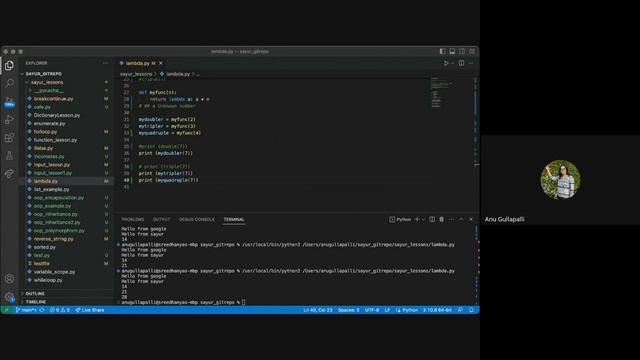Collapse the SAYUR_GITREPO root folder
Image resolution: width=640 pixels, height=360 pixels.
44,74
